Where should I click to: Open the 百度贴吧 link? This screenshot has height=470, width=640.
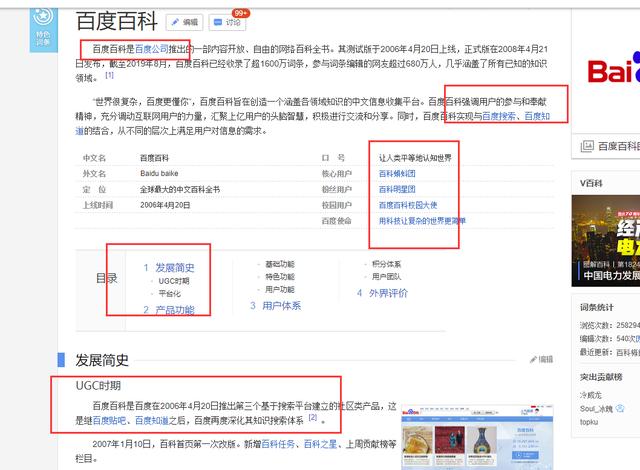(x=109, y=421)
